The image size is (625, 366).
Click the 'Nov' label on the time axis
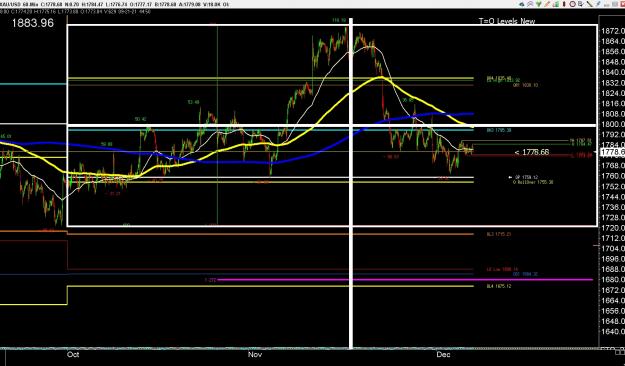[255, 354]
